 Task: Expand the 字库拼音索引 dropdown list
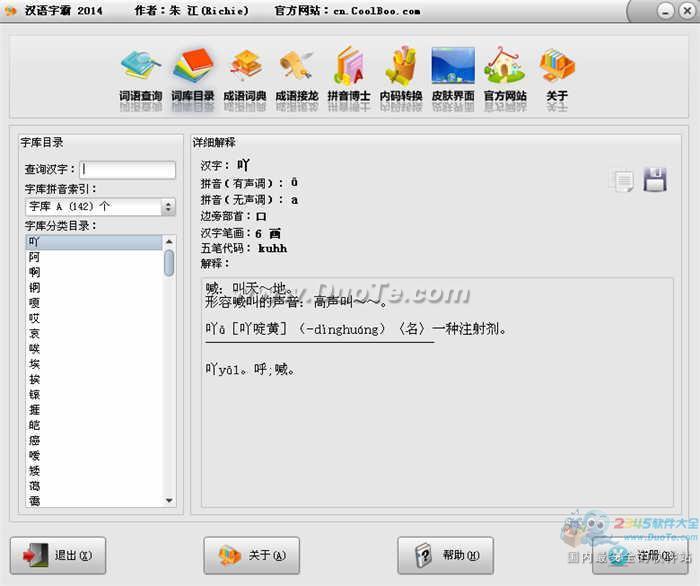[x=168, y=207]
